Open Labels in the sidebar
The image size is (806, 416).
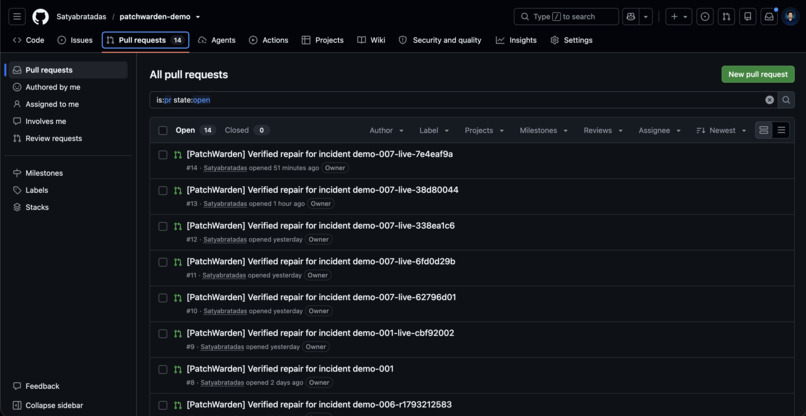(68, 190)
